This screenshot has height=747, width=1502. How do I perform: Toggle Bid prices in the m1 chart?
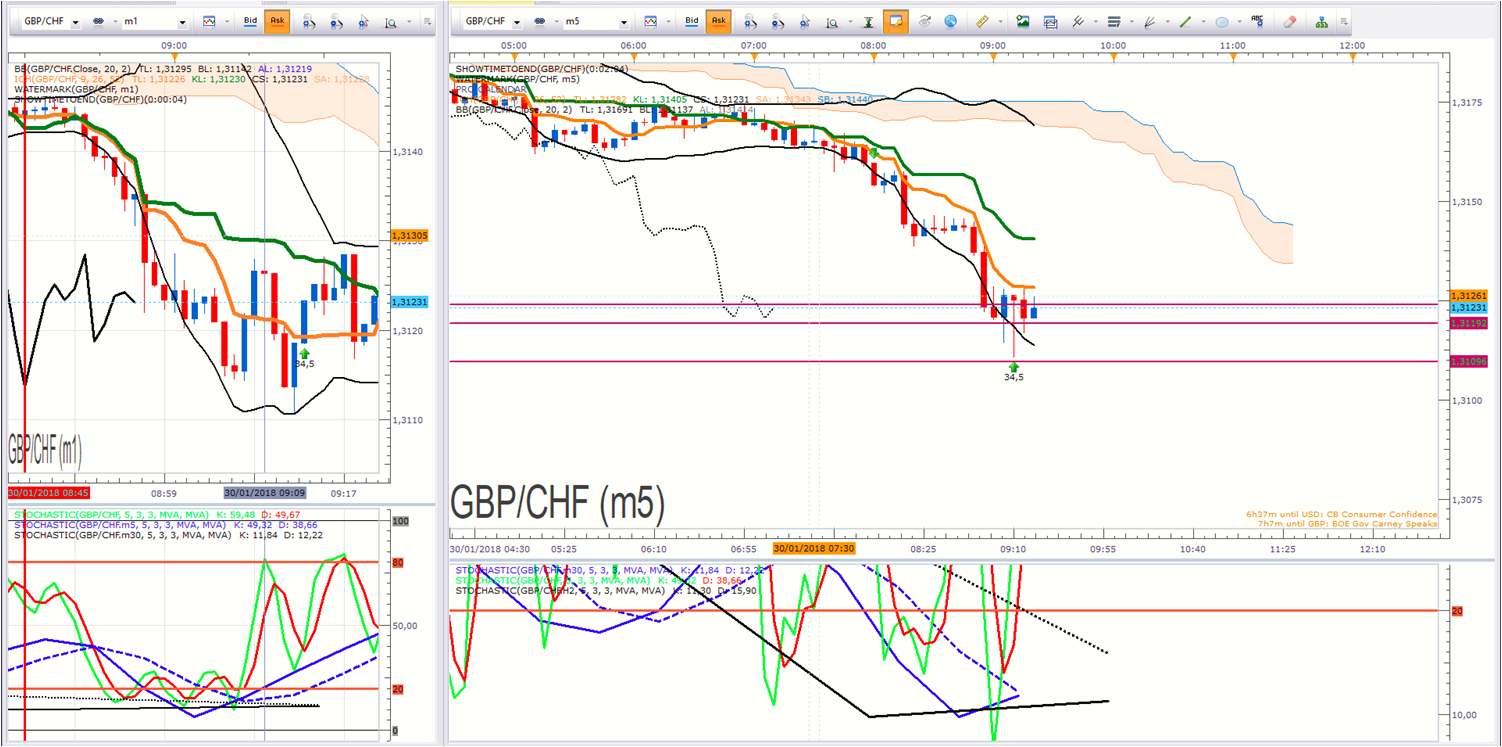248,22
